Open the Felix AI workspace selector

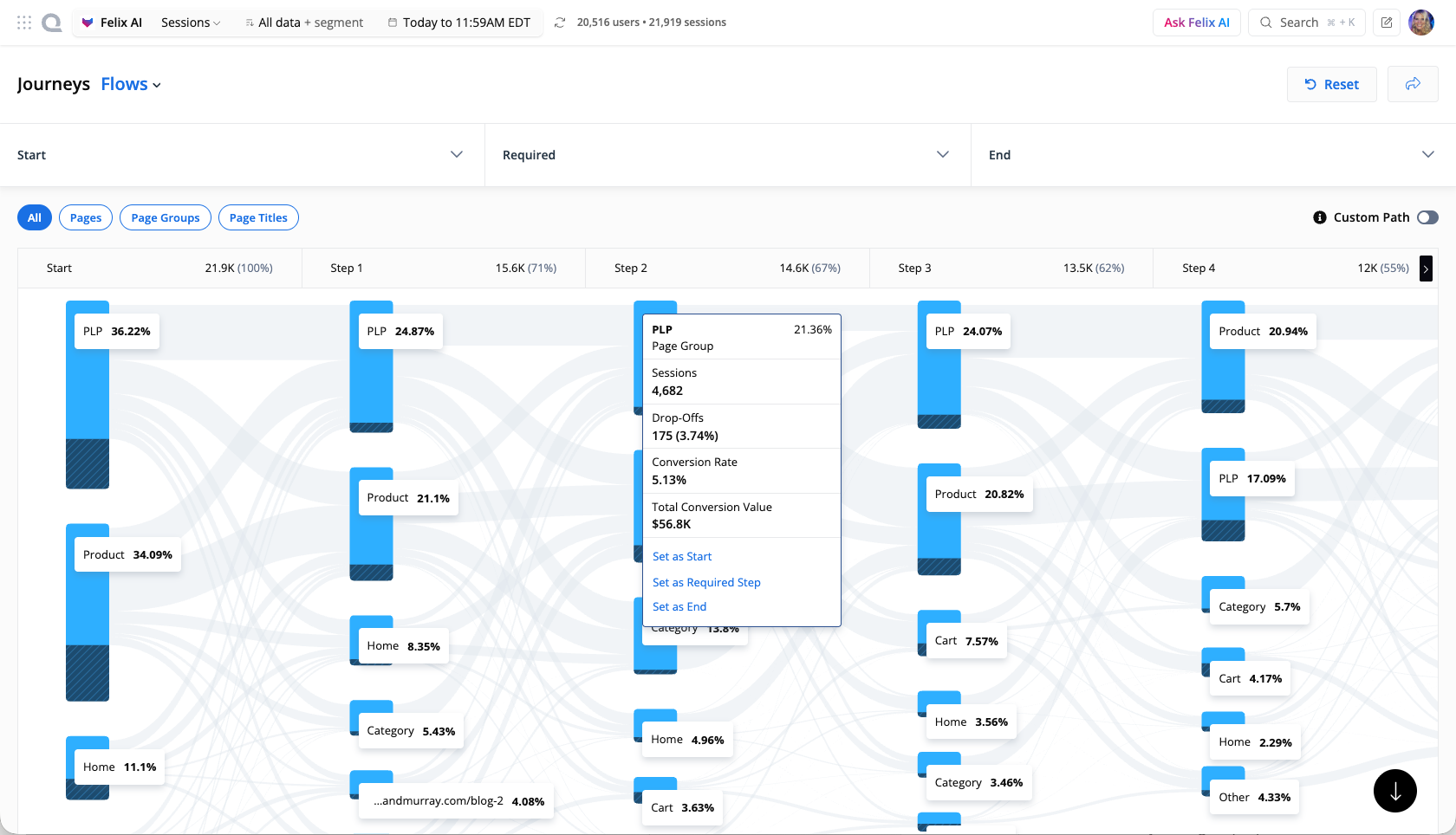coord(112,23)
